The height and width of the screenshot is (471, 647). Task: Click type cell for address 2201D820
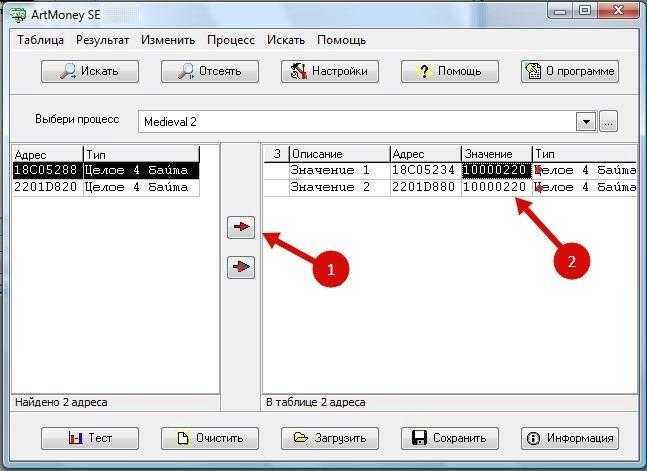(x=142, y=187)
